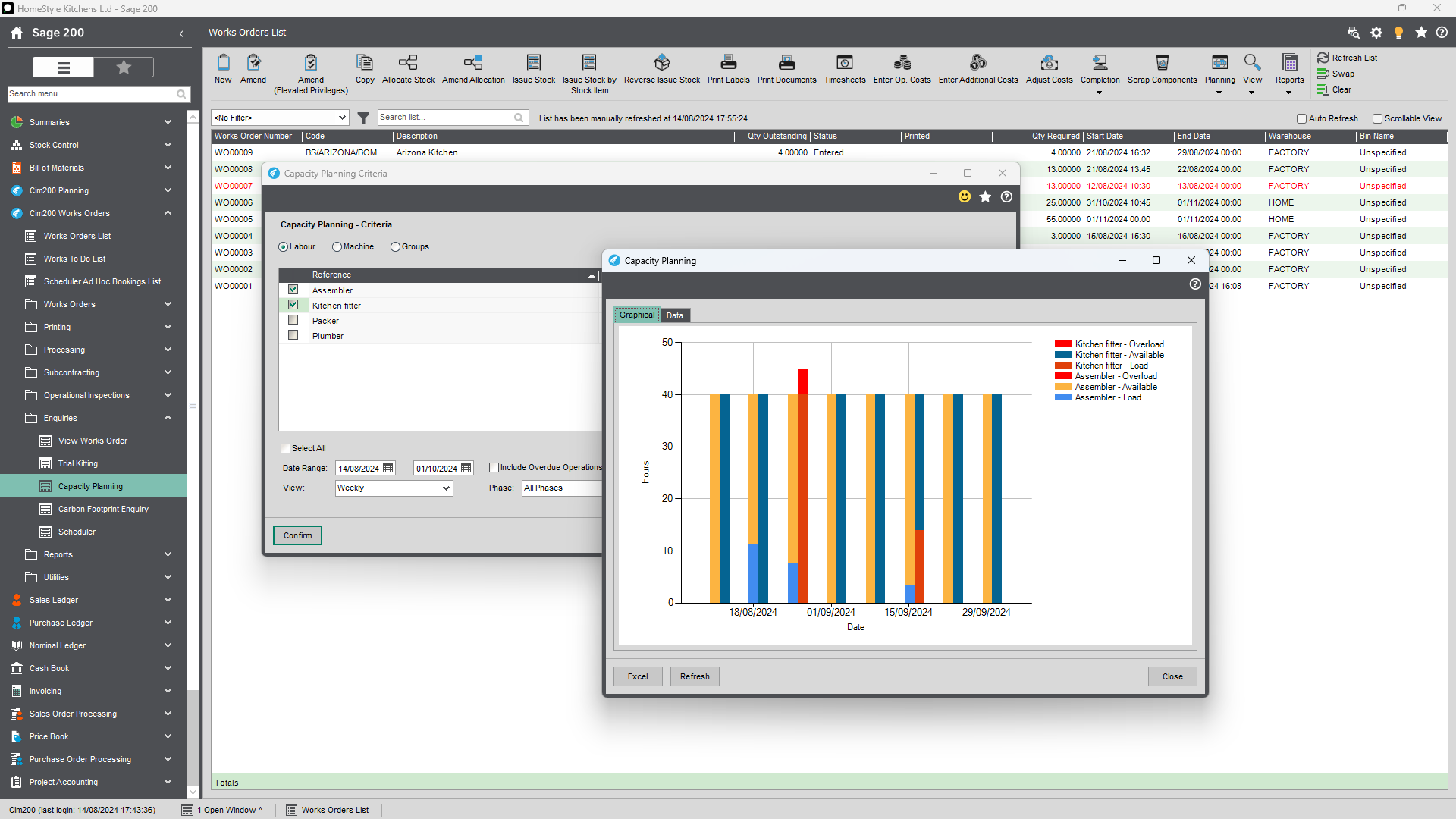Image resolution: width=1456 pixels, height=819 pixels.
Task: Click help icon in Capacity Planning window
Action: pos(1195,284)
